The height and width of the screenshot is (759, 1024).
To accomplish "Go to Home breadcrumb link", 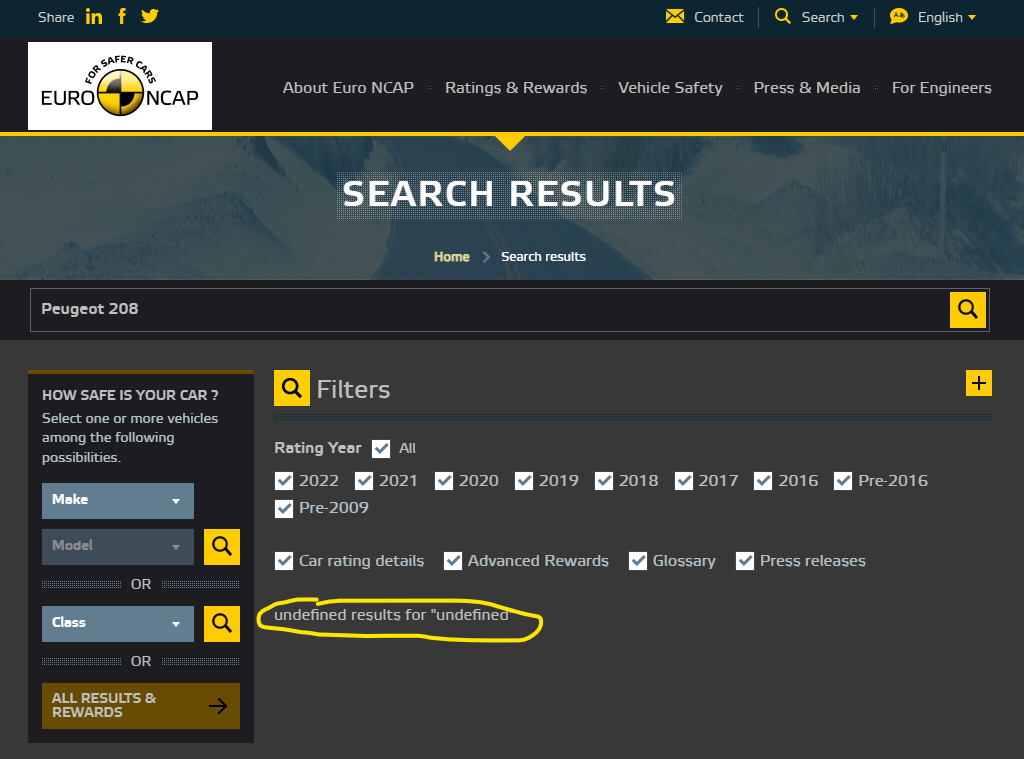I will click(x=451, y=257).
